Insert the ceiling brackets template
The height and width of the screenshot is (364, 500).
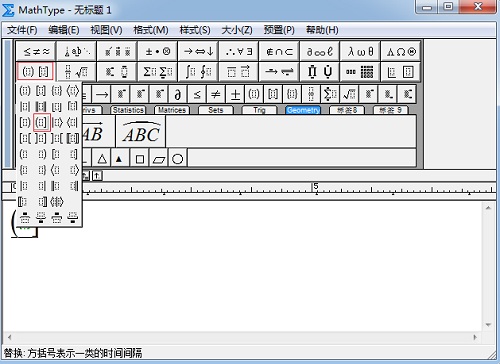[73, 107]
